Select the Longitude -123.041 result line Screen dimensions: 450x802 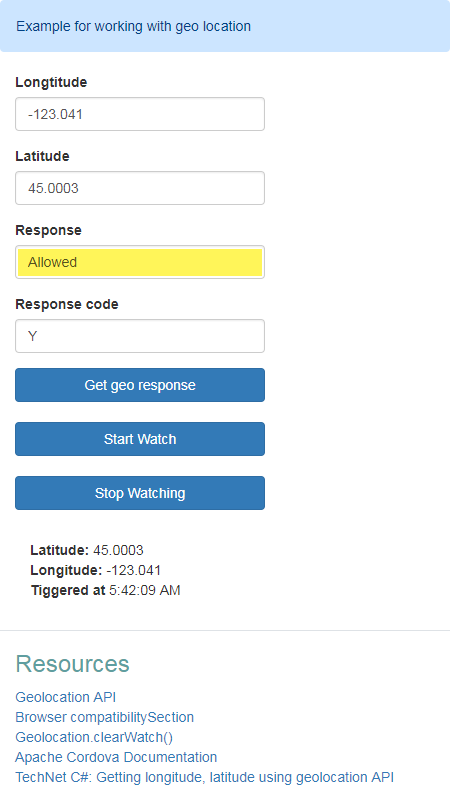[x=96, y=570]
